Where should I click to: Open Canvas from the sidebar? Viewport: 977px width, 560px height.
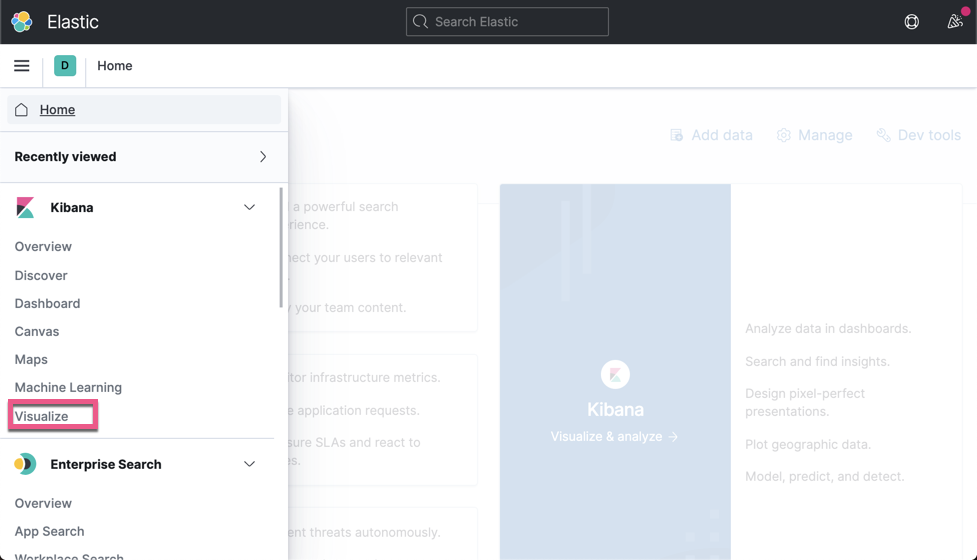(37, 331)
